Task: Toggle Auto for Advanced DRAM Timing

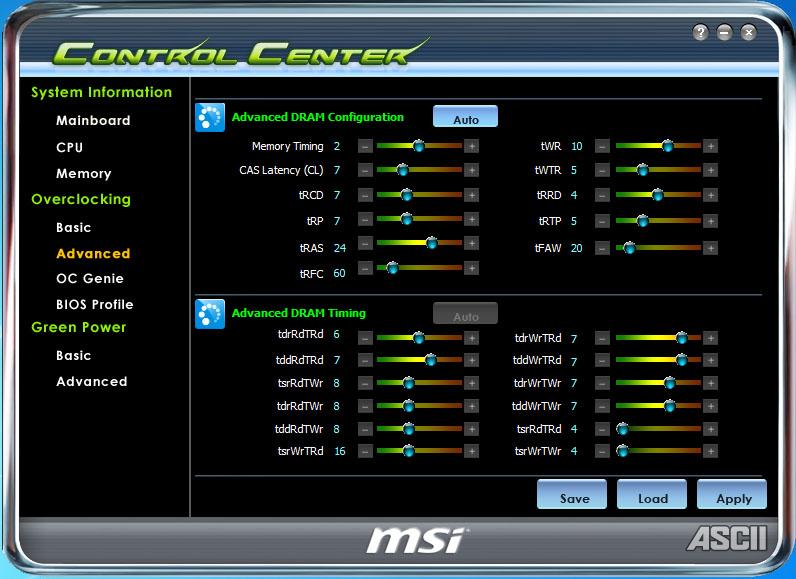Action: [465, 315]
